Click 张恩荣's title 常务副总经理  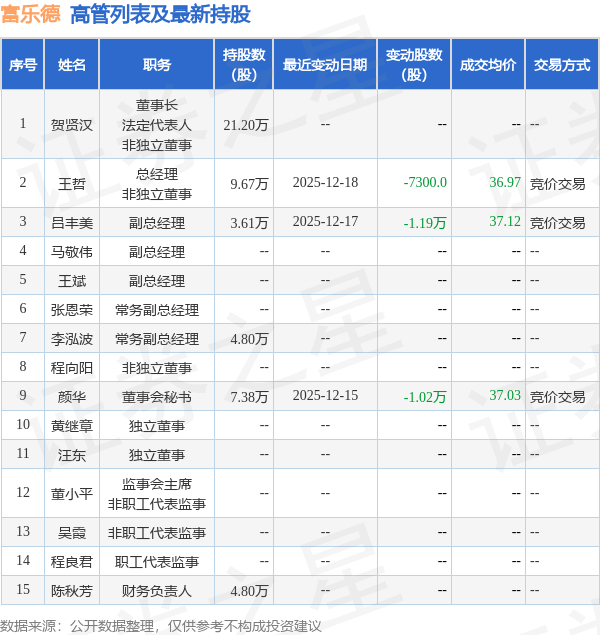pos(157,310)
